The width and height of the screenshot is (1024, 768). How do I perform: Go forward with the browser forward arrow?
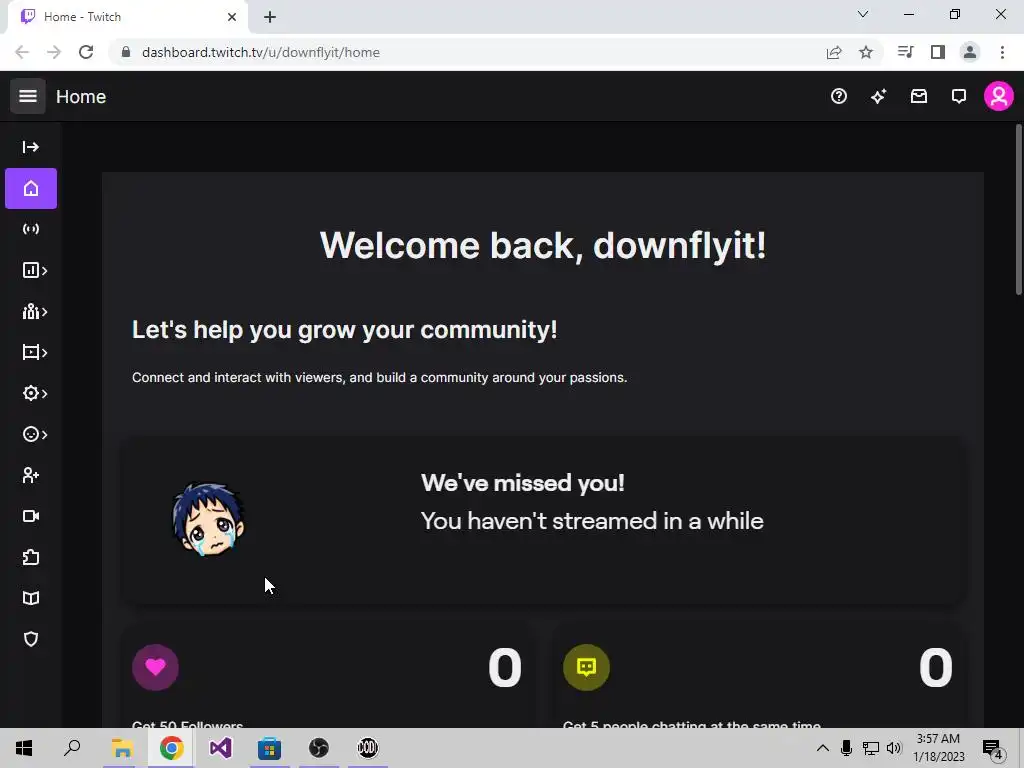pyautogui.click(x=54, y=52)
